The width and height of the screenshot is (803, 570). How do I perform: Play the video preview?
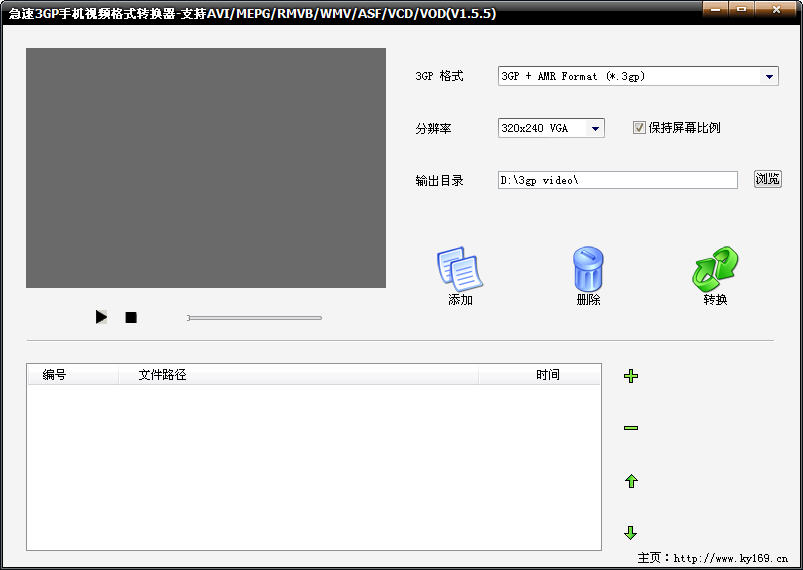point(101,317)
